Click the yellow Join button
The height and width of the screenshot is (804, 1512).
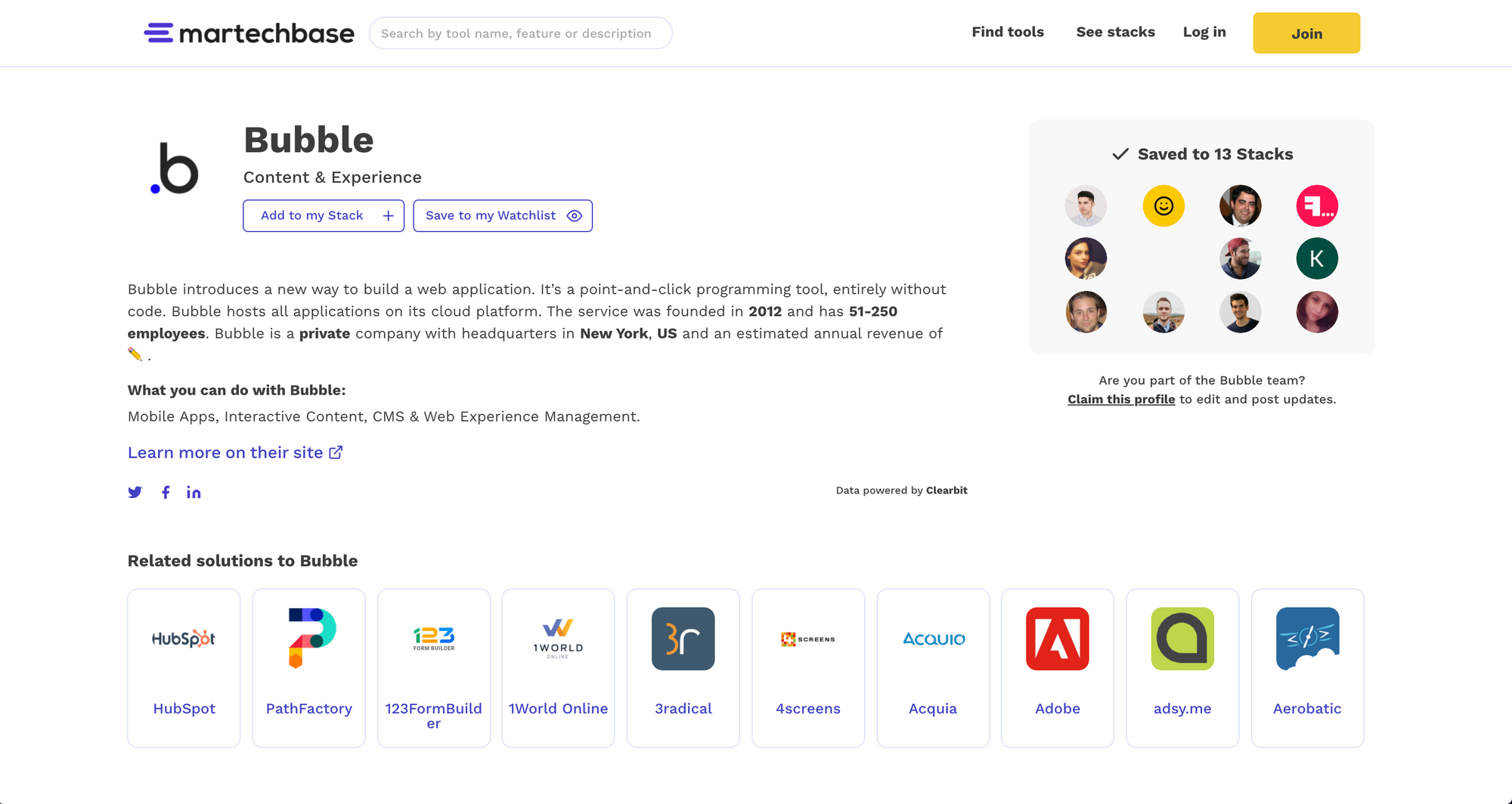click(1306, 33)
